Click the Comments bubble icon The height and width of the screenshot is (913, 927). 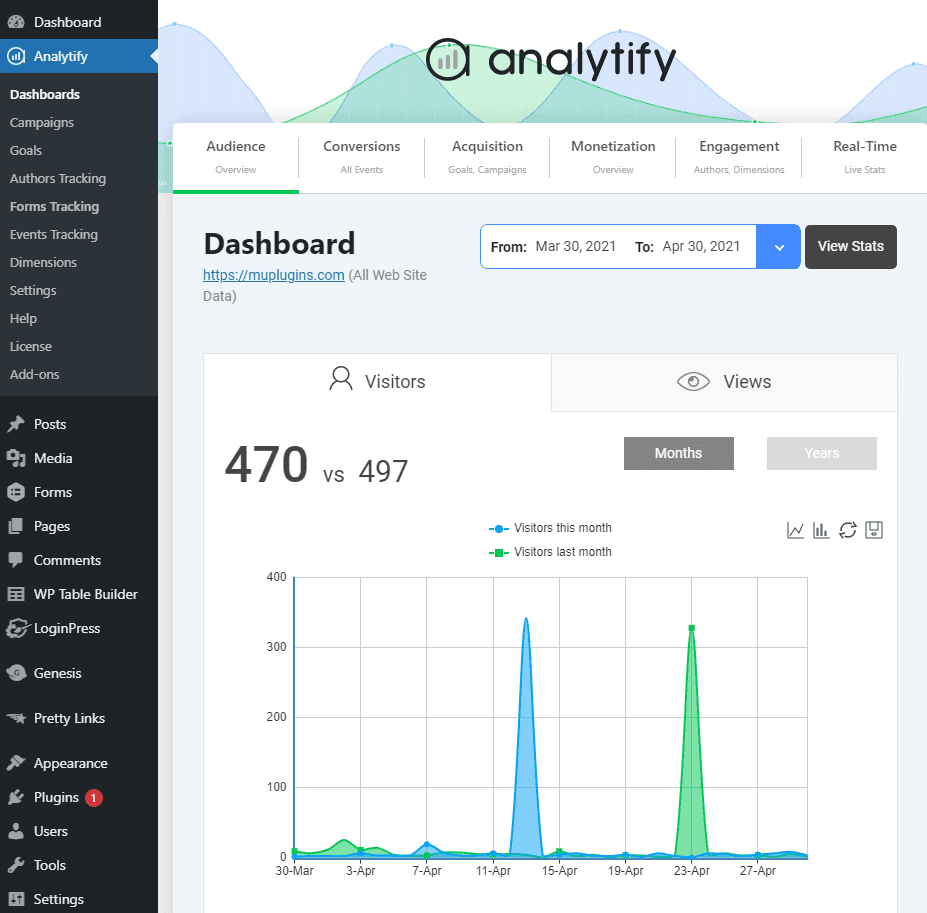16,560
